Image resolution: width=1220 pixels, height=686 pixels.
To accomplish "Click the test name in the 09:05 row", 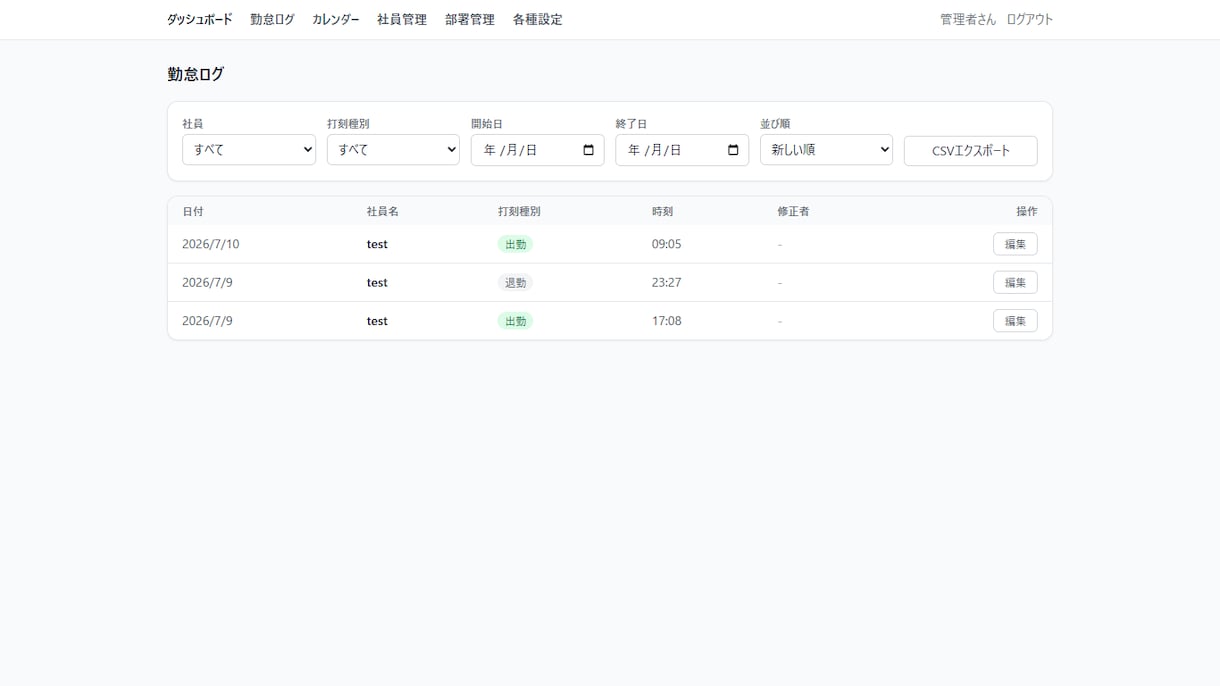I will (377, 244).
